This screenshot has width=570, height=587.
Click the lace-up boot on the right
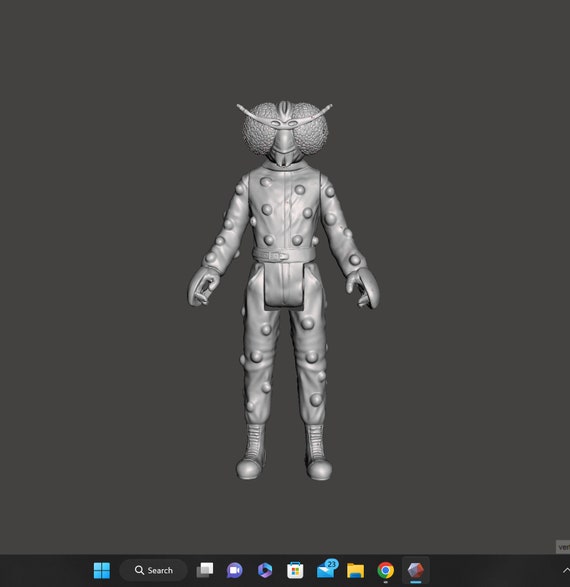coord(318,452)
